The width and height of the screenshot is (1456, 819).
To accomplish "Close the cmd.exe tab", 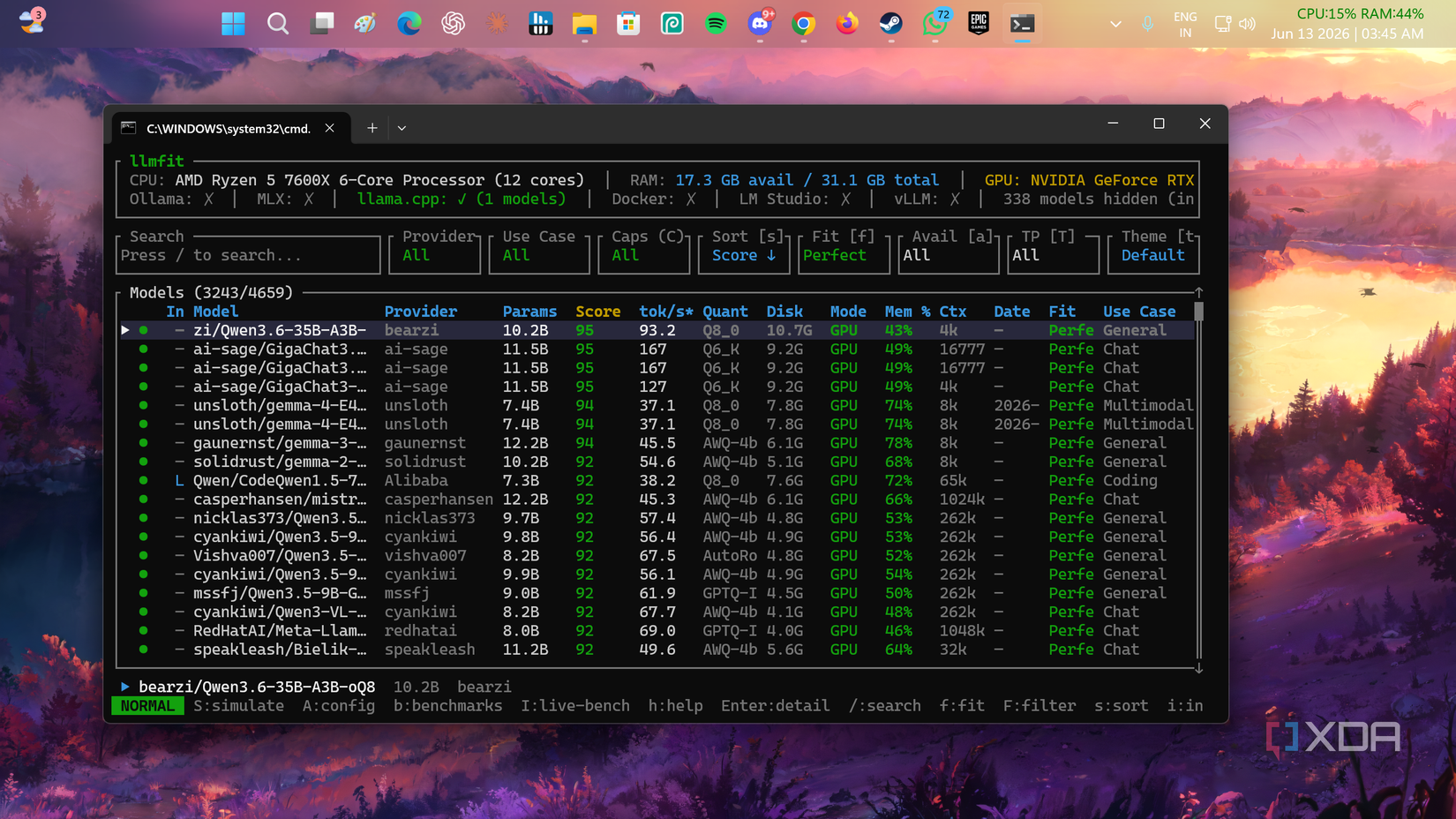I will coord(329,128).
